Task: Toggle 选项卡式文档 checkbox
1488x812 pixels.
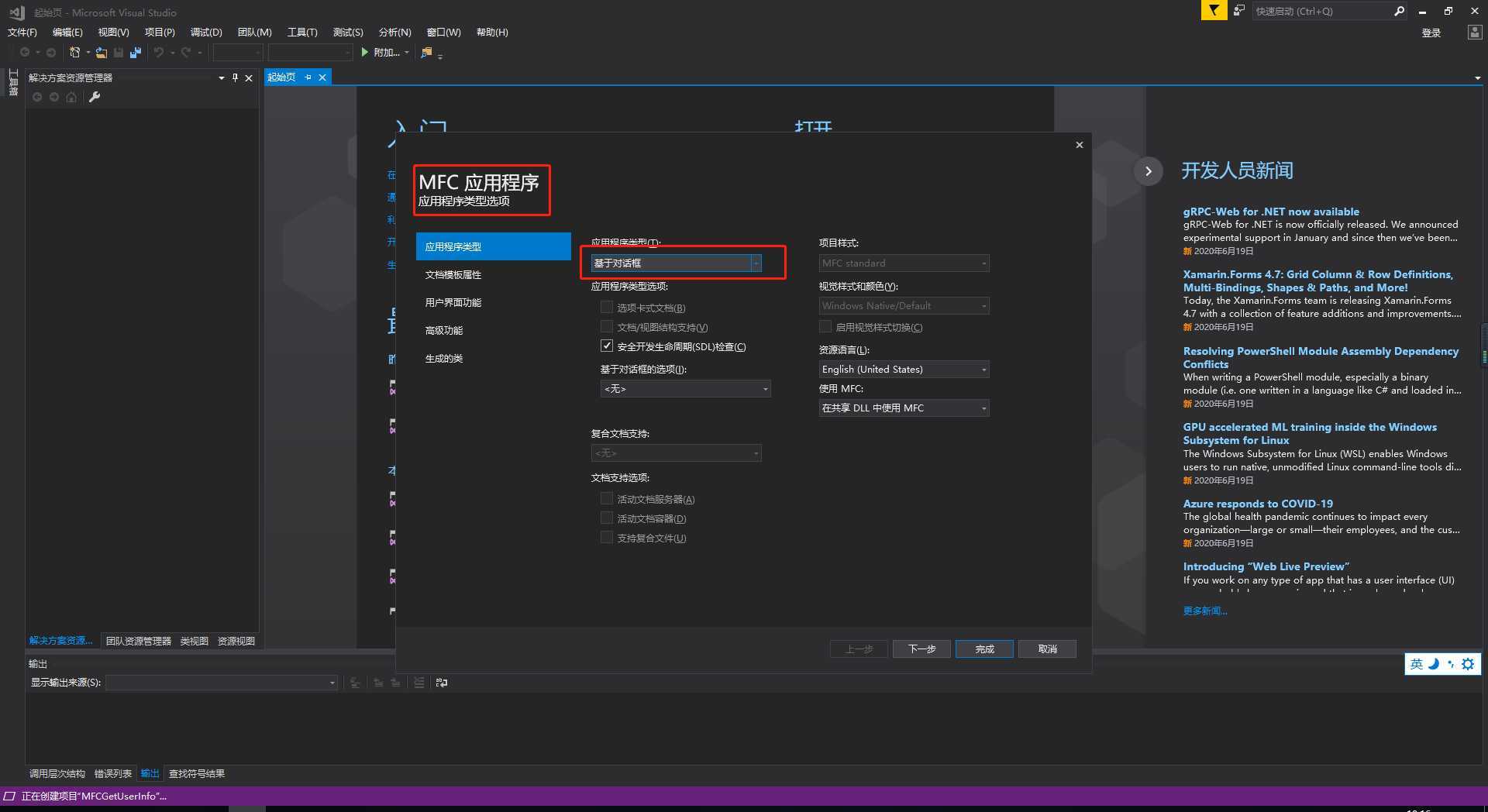Action: [607, 308]
